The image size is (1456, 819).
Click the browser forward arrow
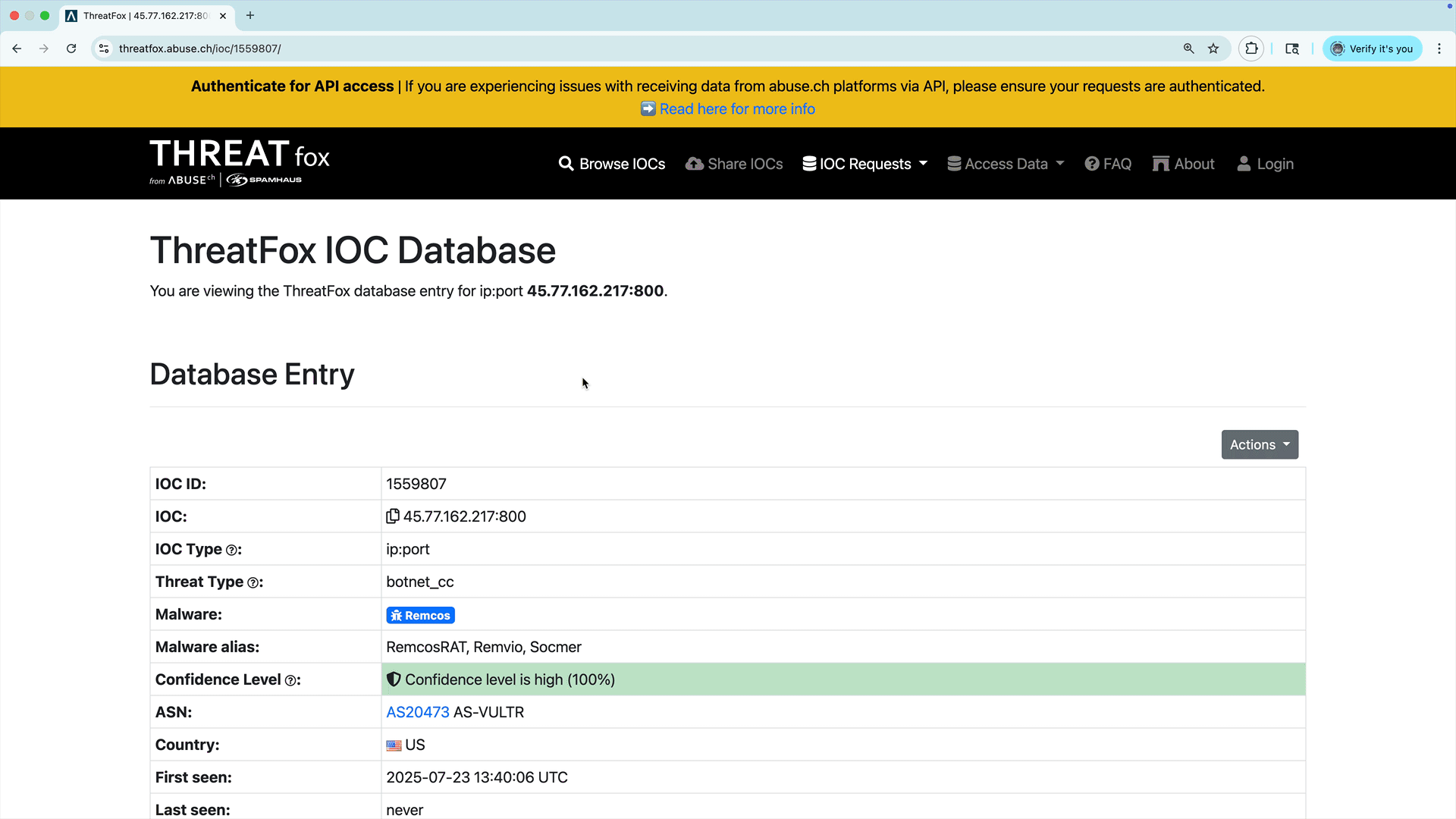tap(44, 49)
